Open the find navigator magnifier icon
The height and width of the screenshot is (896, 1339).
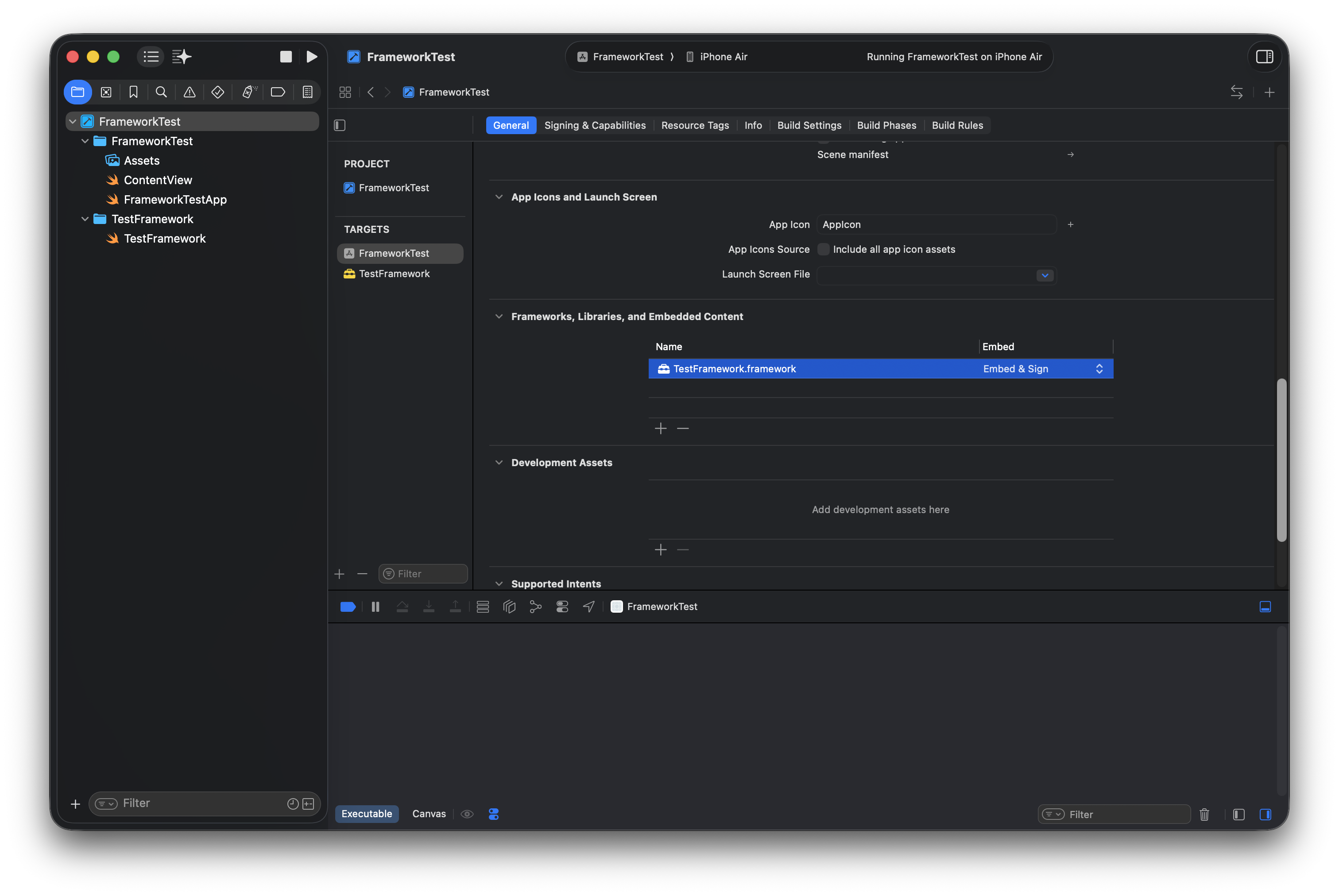[x=161, y=92]
